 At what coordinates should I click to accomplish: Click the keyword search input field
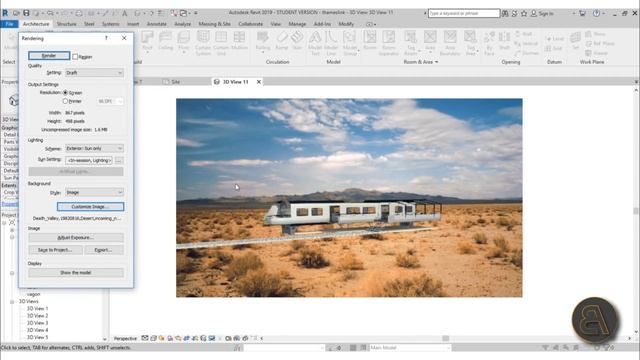coord(464,13)
